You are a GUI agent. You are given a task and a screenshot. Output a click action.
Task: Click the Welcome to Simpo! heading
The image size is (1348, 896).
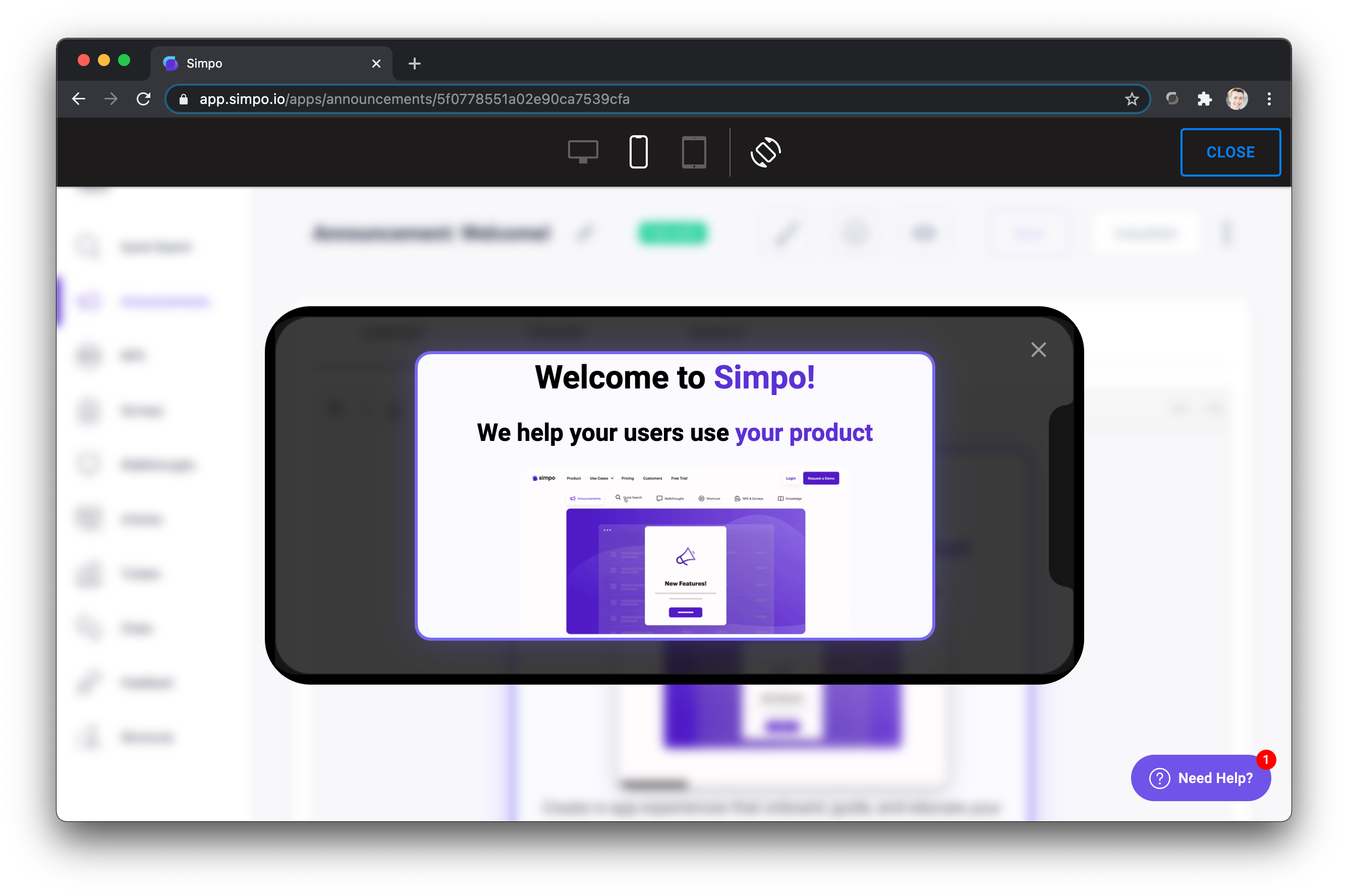pyautogui.click(x=675, y=378)
